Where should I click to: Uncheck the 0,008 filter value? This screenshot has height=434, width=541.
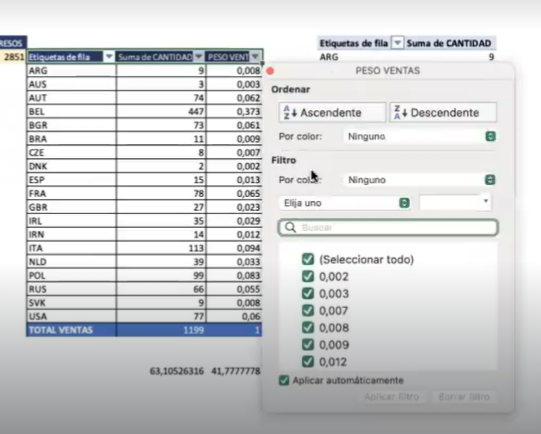click(308, 327)
